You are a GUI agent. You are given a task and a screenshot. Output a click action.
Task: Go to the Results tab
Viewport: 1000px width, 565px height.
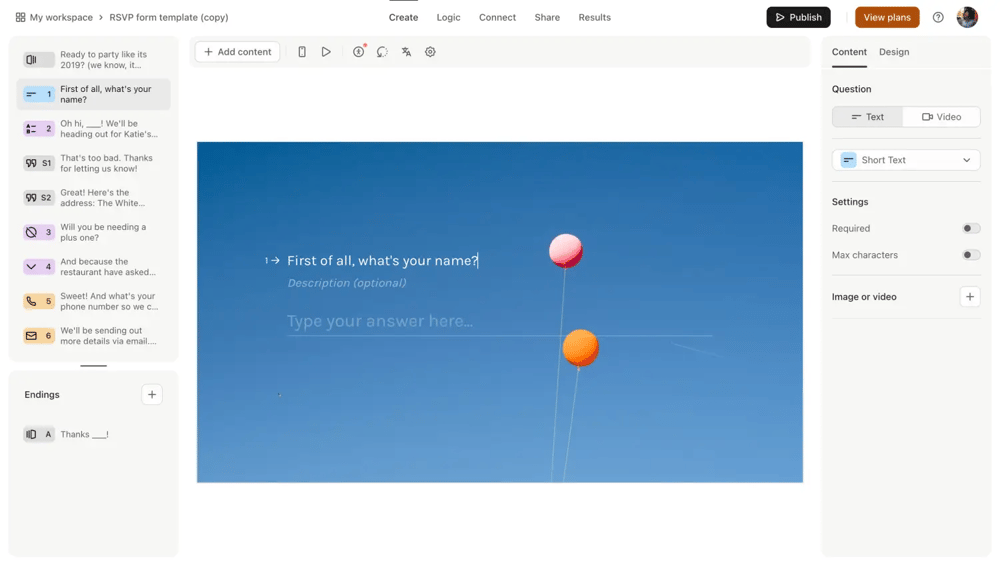pos(594,17)
